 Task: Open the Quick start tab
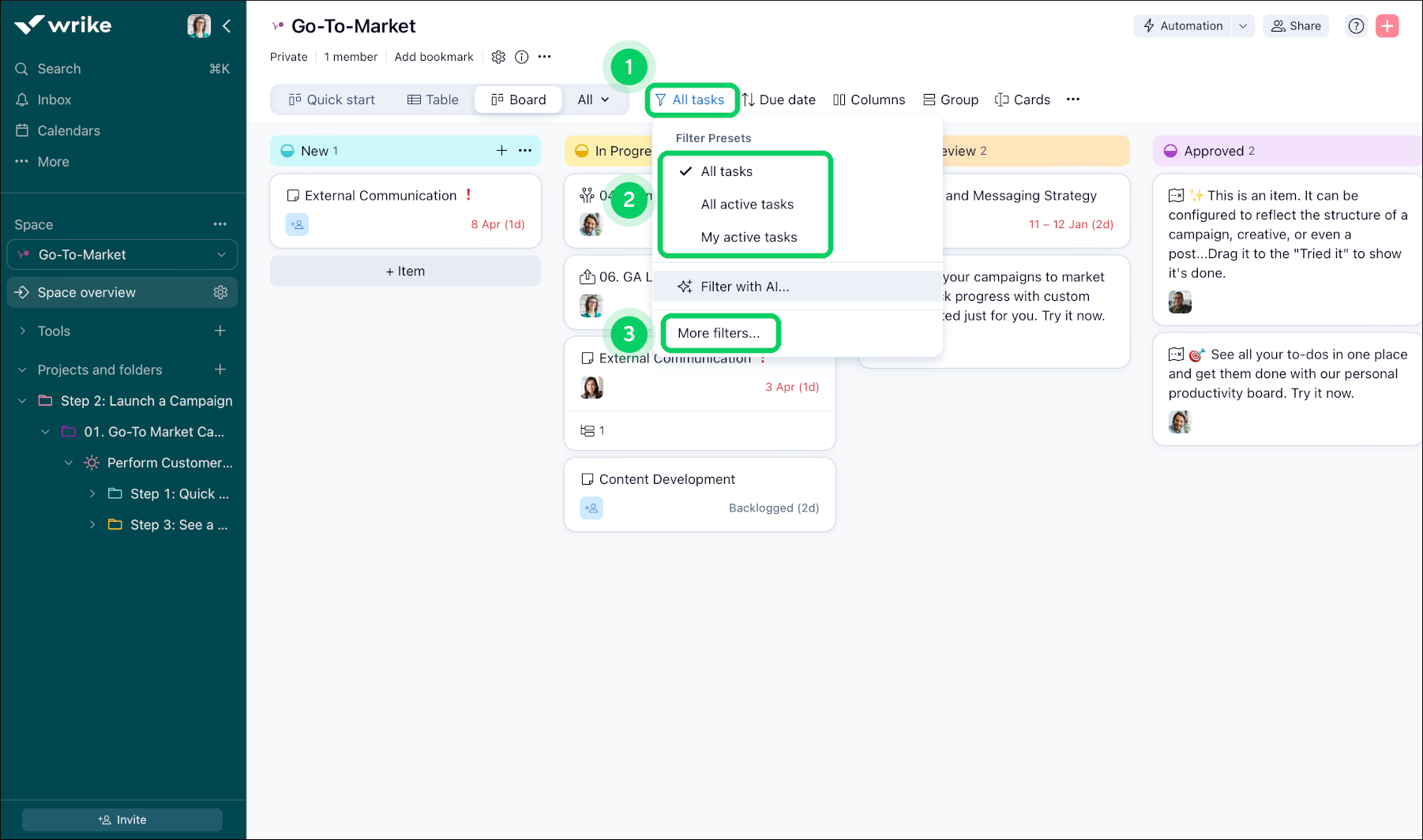332,99
